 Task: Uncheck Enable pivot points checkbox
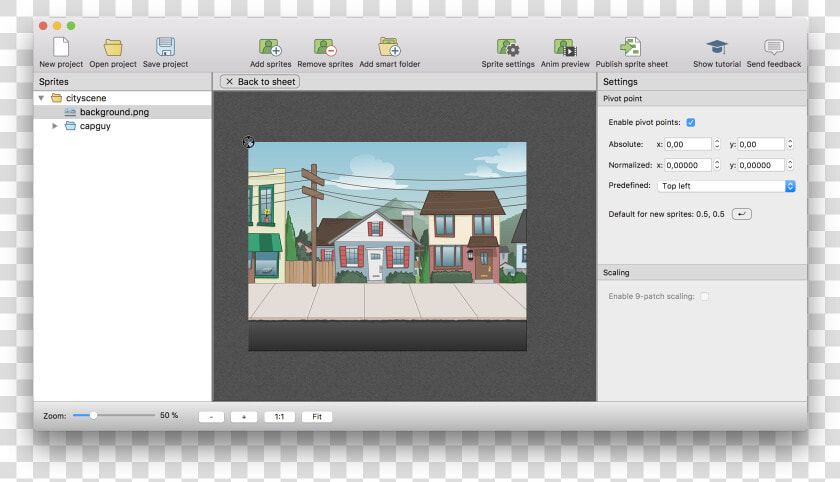[x=691, y=123]
